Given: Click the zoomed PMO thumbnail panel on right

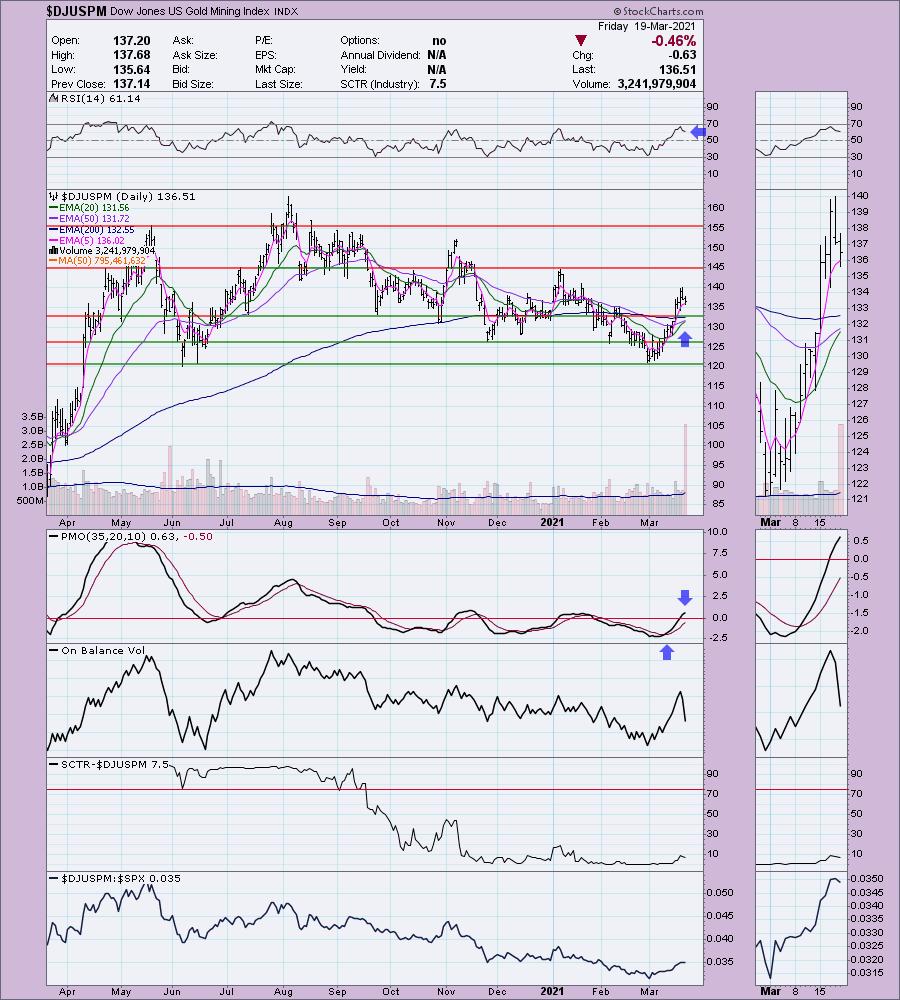Looking at the screenshot, I should coord(802,586).
